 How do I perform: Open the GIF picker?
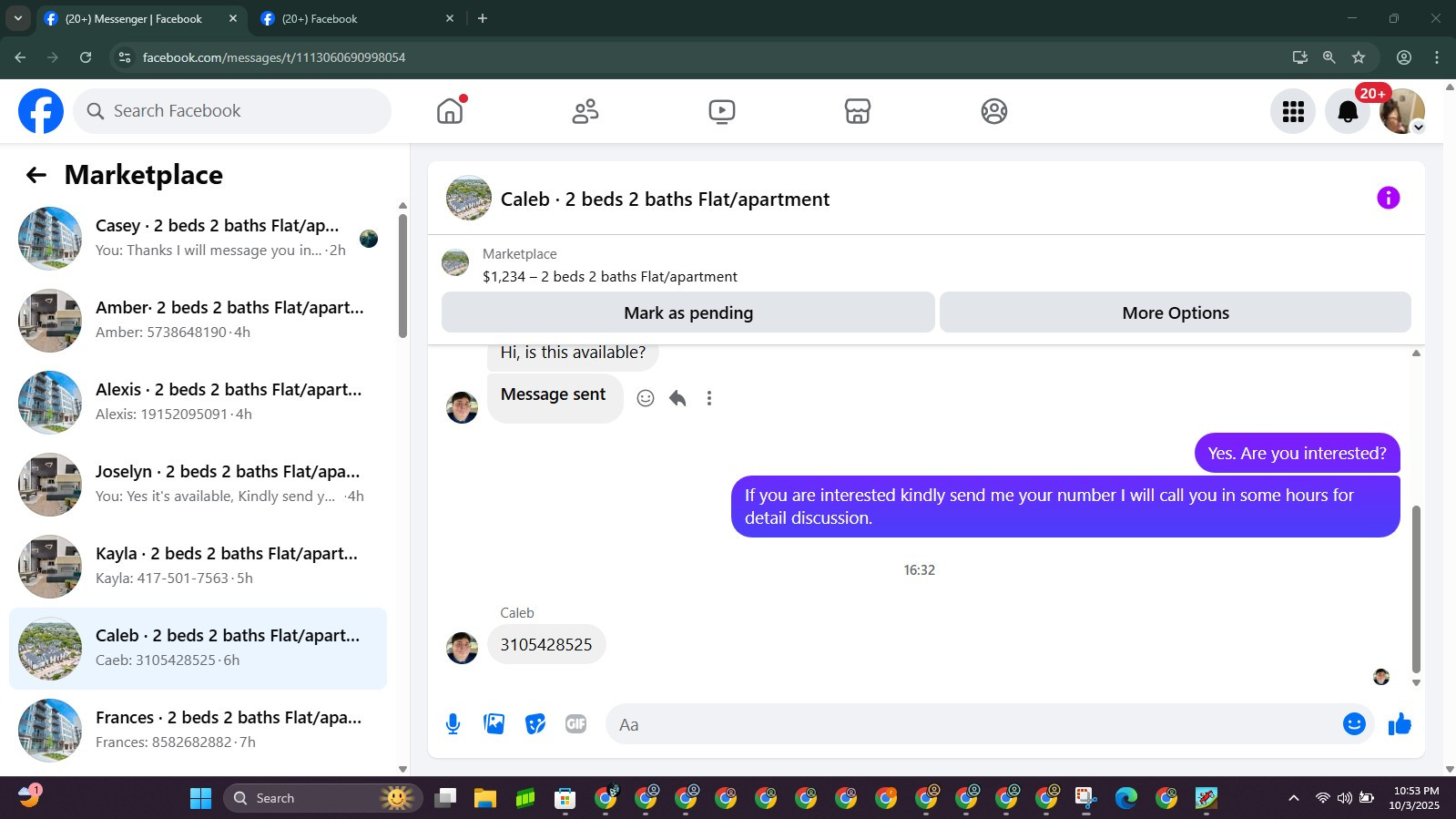575,724
